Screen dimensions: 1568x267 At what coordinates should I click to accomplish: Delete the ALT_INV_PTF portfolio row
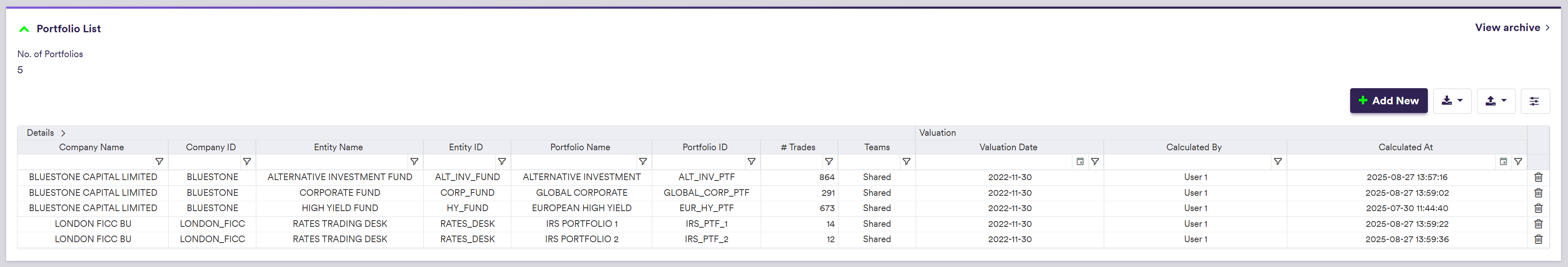coord(1537,177)
